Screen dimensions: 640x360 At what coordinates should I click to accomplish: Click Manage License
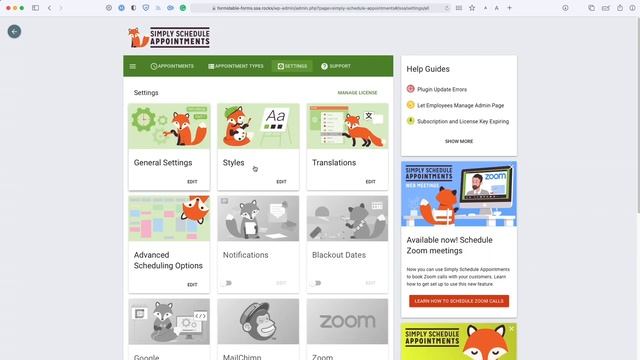pos(357,93)
